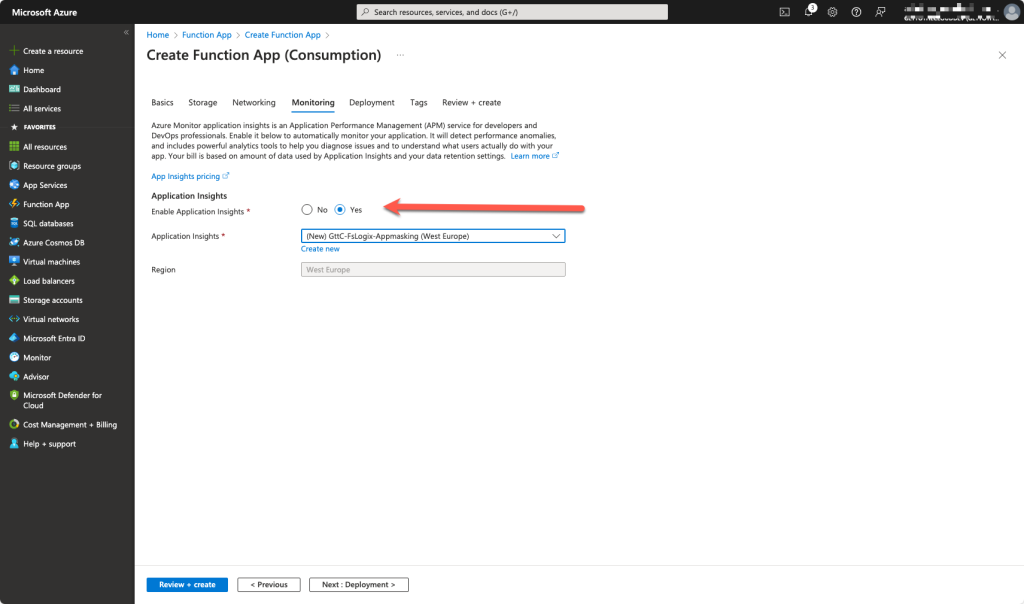Go to Function App in the breadcrumb
1024x604 pixels.
click(x=206, y=35)
